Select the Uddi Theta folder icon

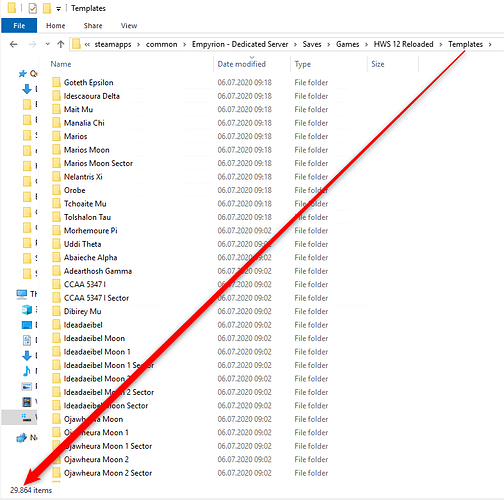point(56,244)
